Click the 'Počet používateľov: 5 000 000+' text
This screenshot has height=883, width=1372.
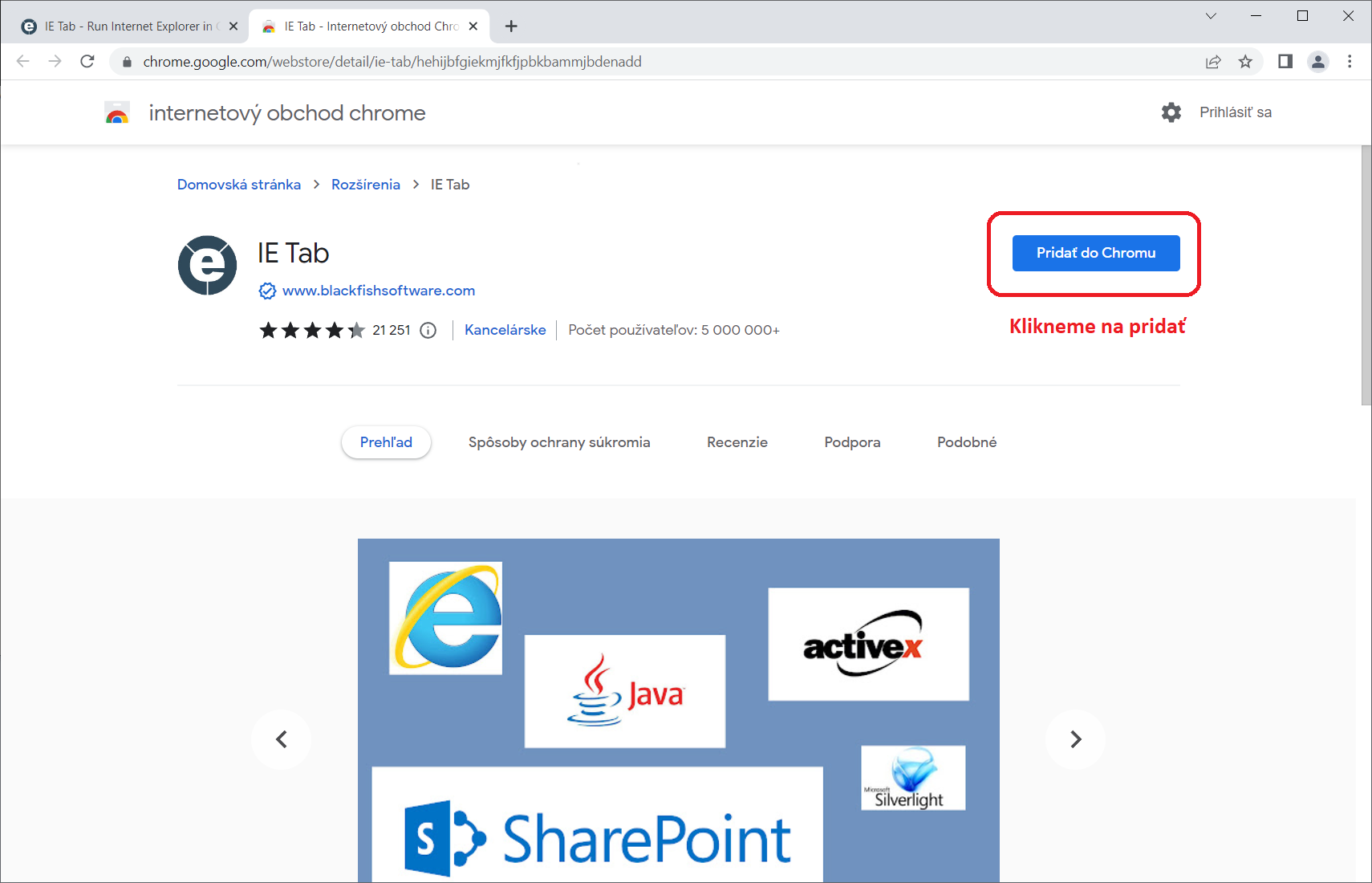(674, 330)
